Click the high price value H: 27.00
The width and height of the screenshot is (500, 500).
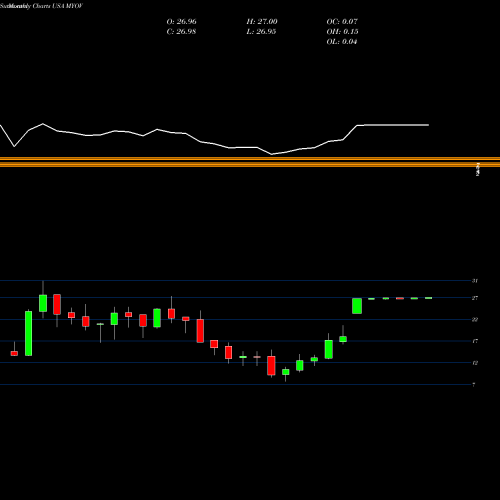point(262,22)
